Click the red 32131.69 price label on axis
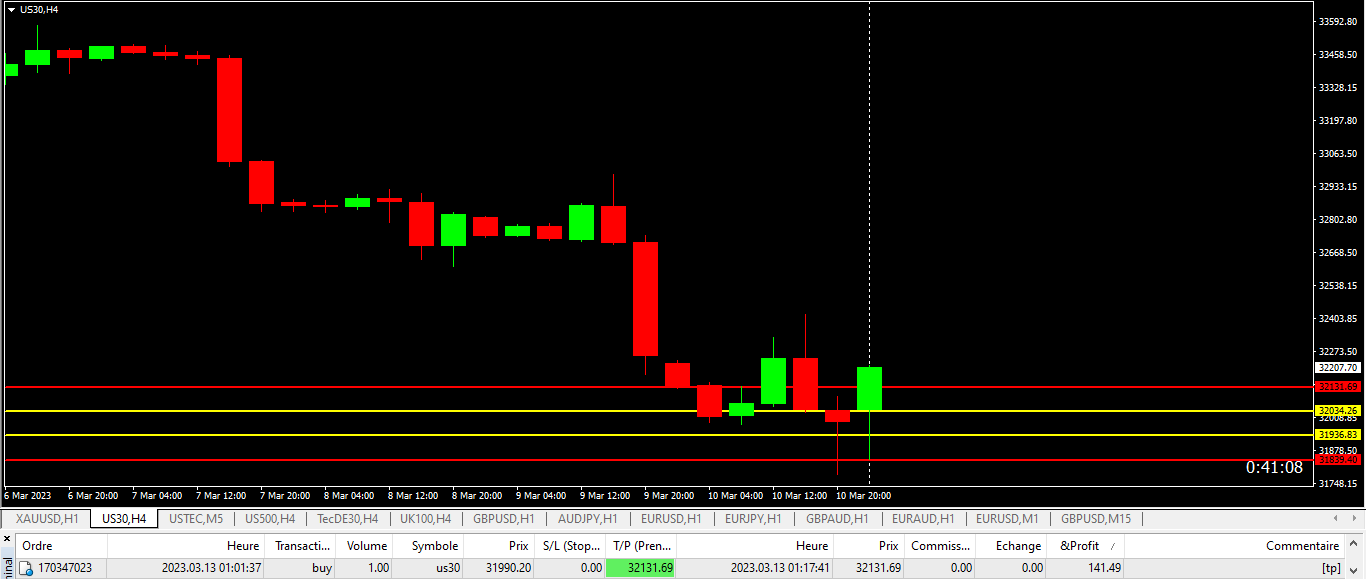 (x=1338, y=387)
